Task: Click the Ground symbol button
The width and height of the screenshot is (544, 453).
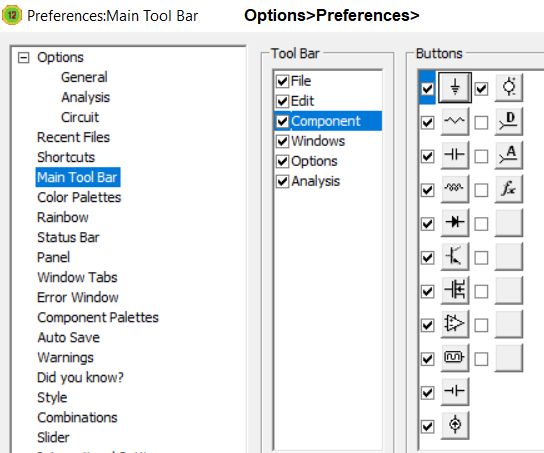Action: [455, 88]
